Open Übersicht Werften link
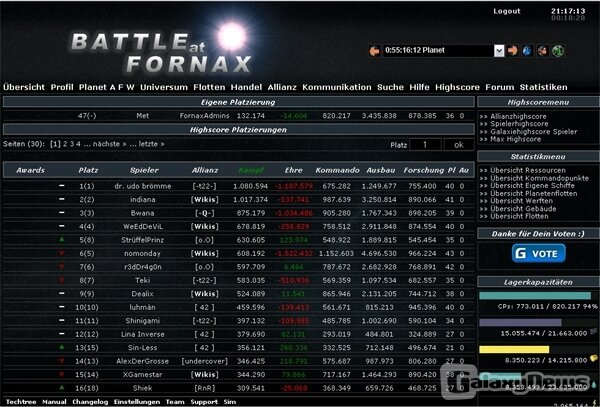This screenshot has width=600, height=407. 522,201
